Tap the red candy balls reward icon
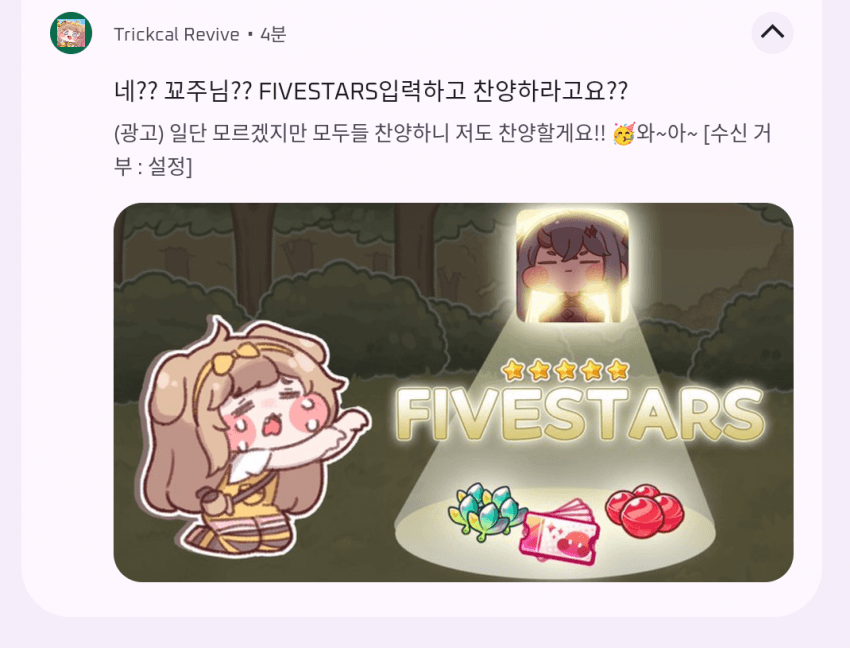Screen dimensions: 850x648 coord(644,509)
